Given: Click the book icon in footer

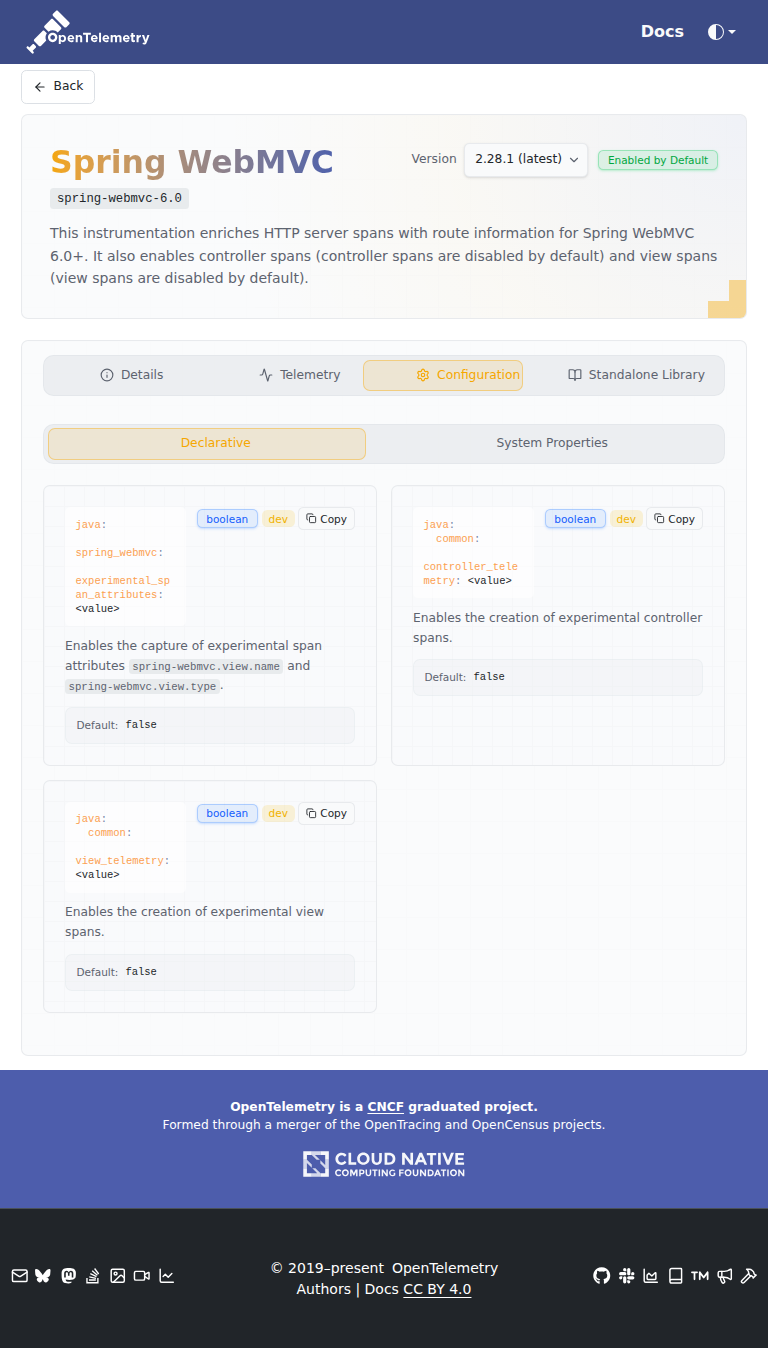Looking at the screenshot, I should [676, 1275].
